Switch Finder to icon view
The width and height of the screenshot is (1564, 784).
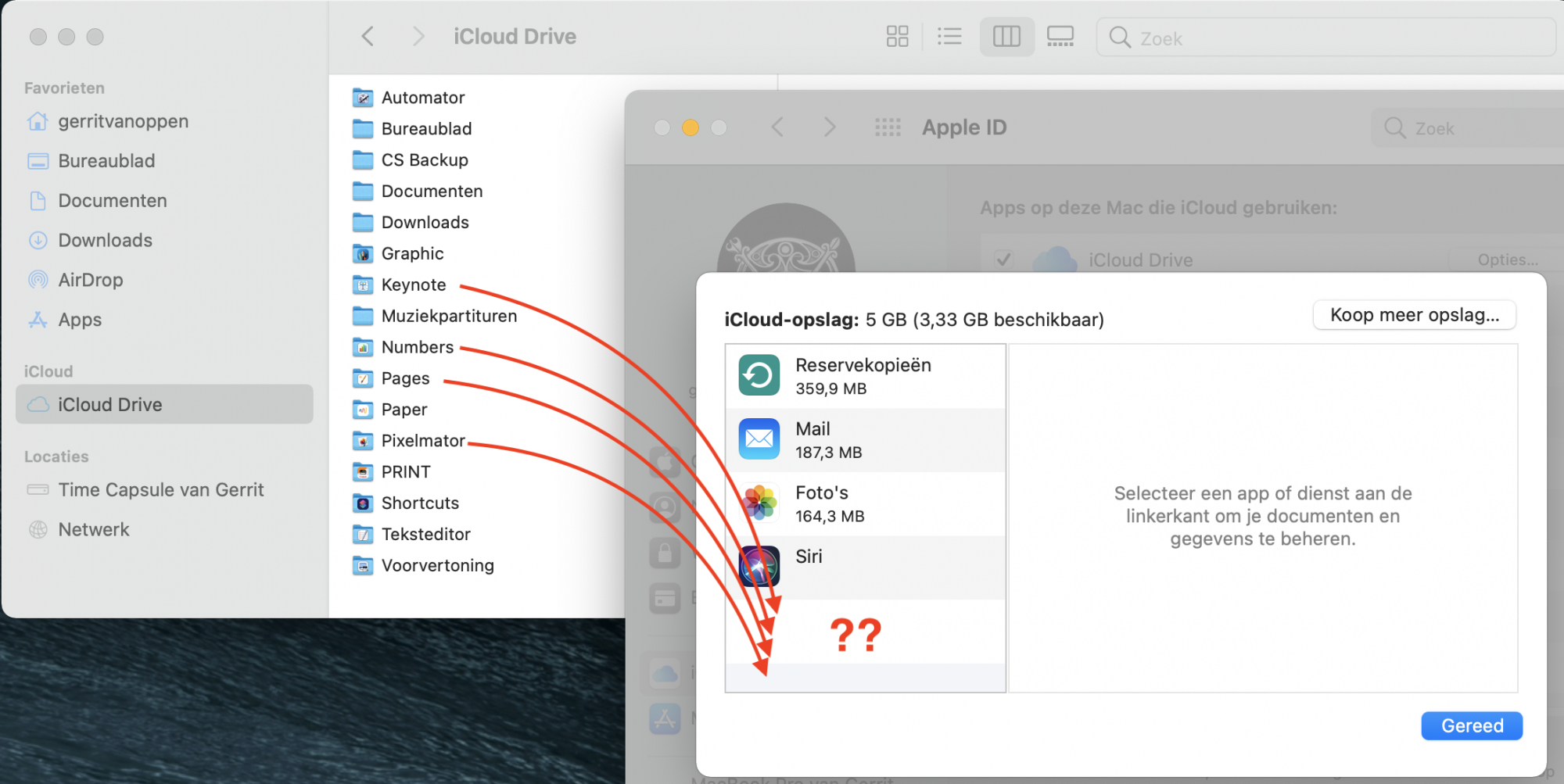coord(897,36)
